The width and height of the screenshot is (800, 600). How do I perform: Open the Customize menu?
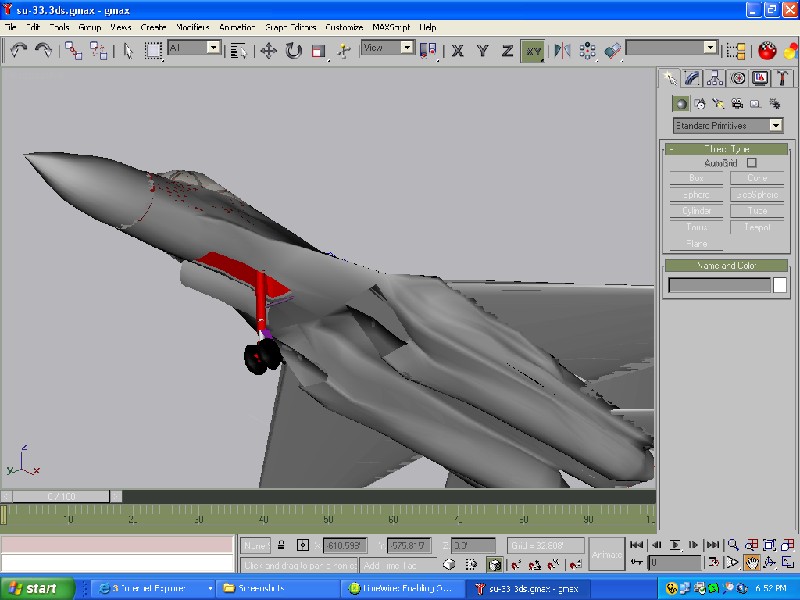344,28
